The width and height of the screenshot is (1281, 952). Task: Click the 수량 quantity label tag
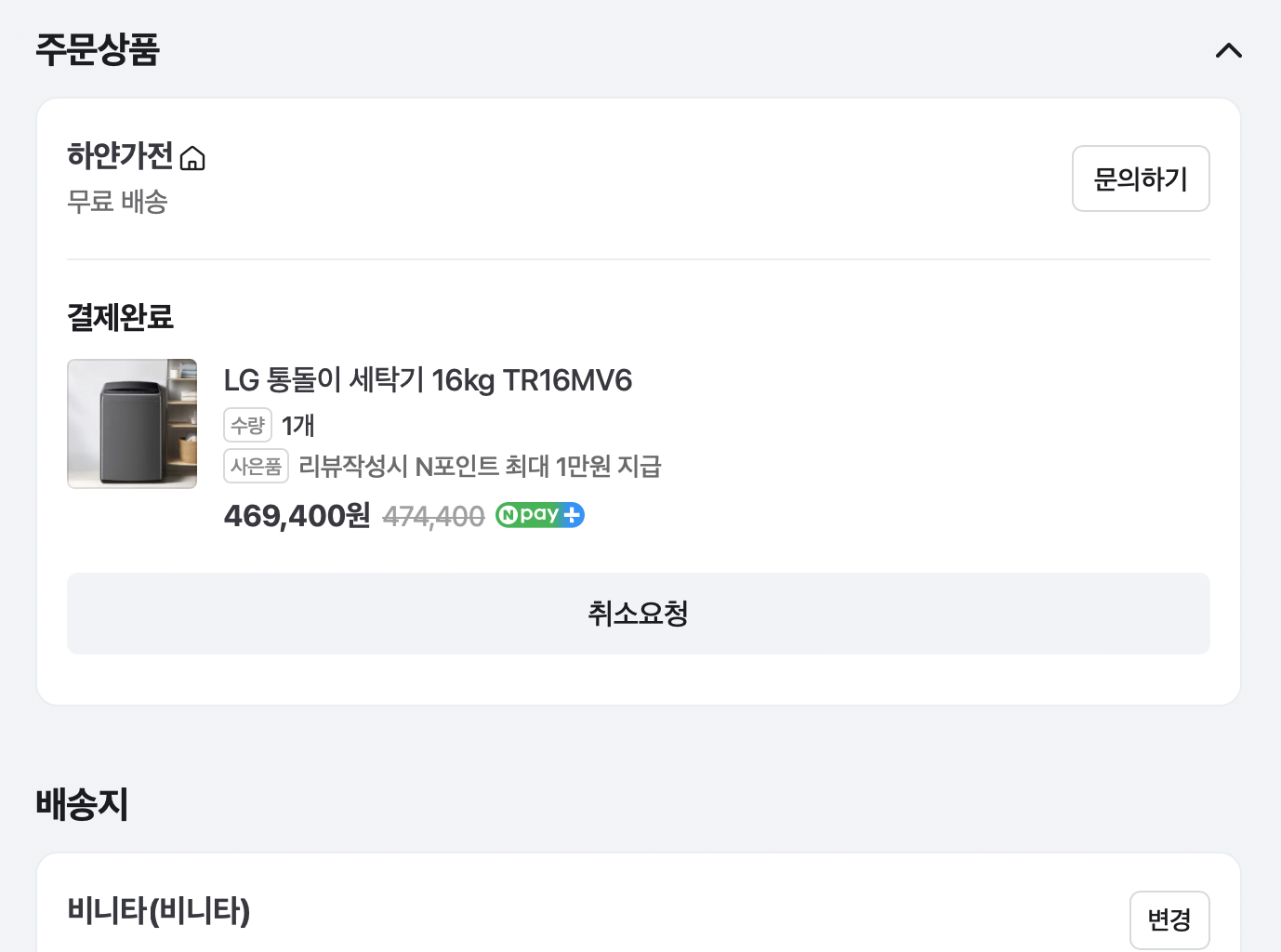(x=246, y=425)
